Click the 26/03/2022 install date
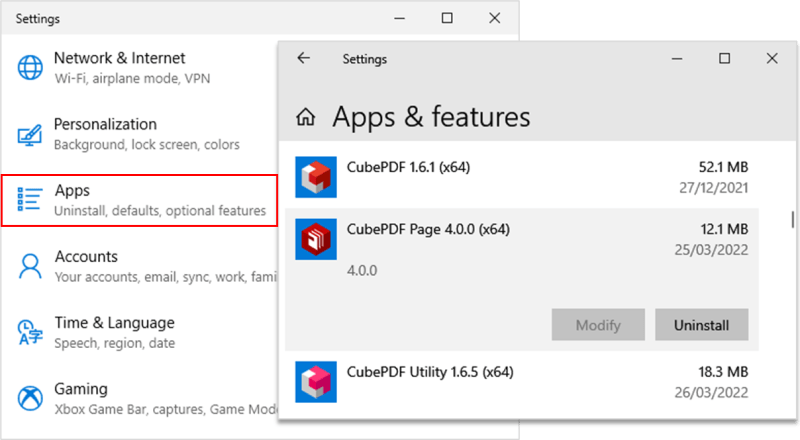 [712, 393]
